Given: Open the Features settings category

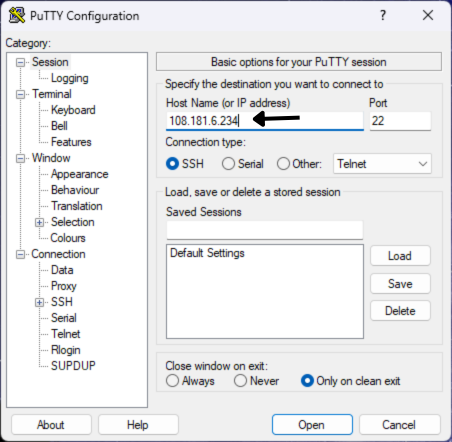Looking at the screenshot, I should [x=71, y=142].
